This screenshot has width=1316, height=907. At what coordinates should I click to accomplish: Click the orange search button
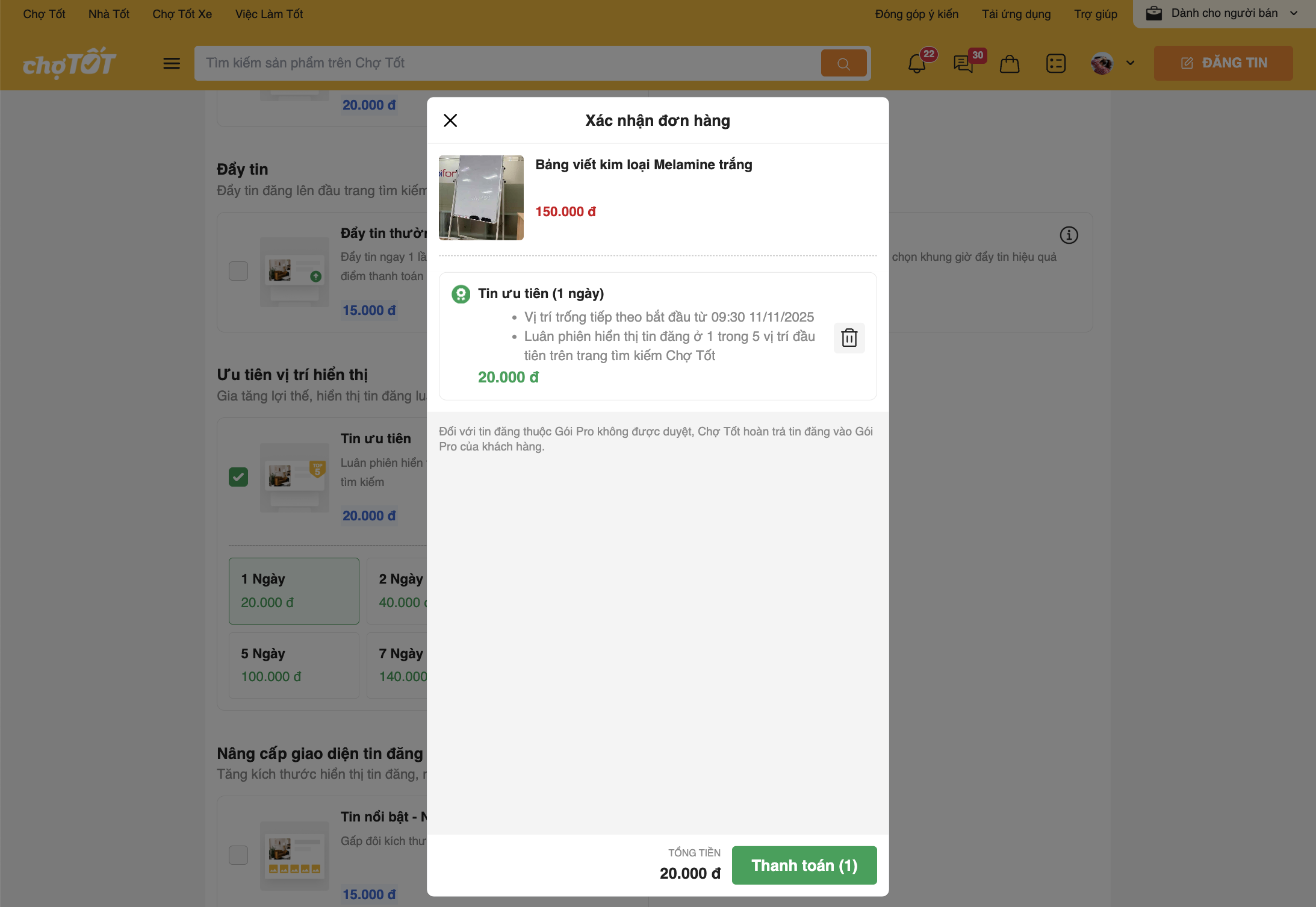pyautogui.click(x=843, y=63)
